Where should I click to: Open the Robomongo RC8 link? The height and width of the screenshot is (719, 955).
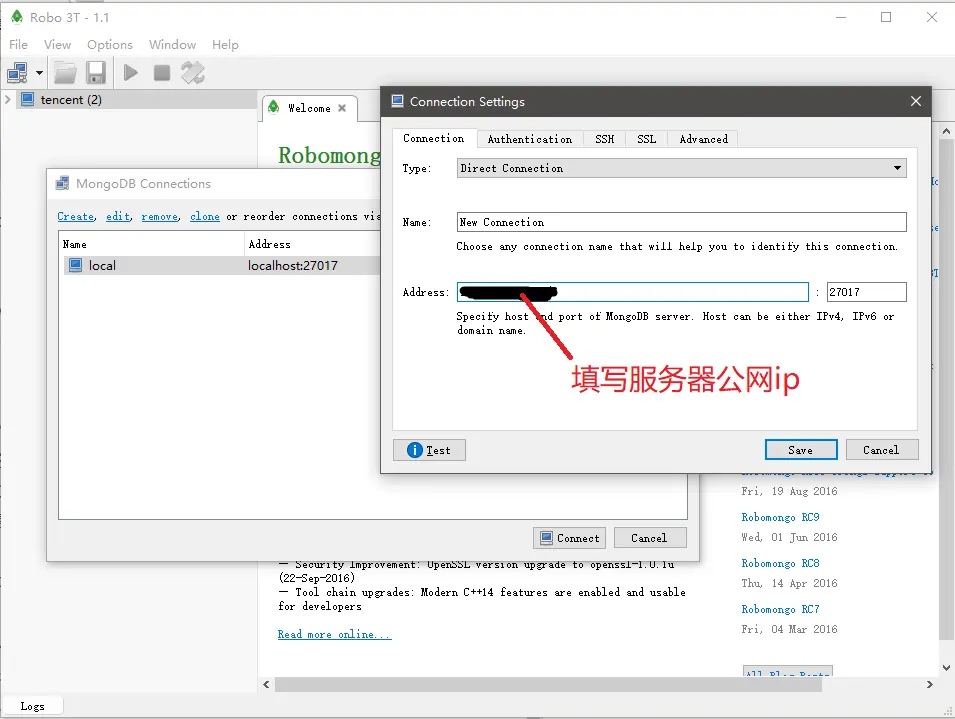(780, 563)
